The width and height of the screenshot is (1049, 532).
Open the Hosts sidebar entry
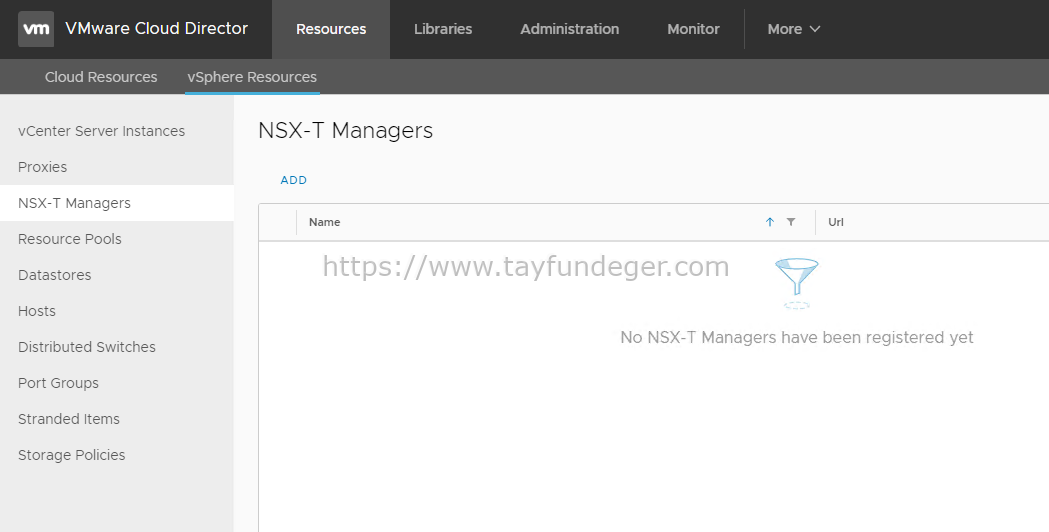[x=37, y=311]
